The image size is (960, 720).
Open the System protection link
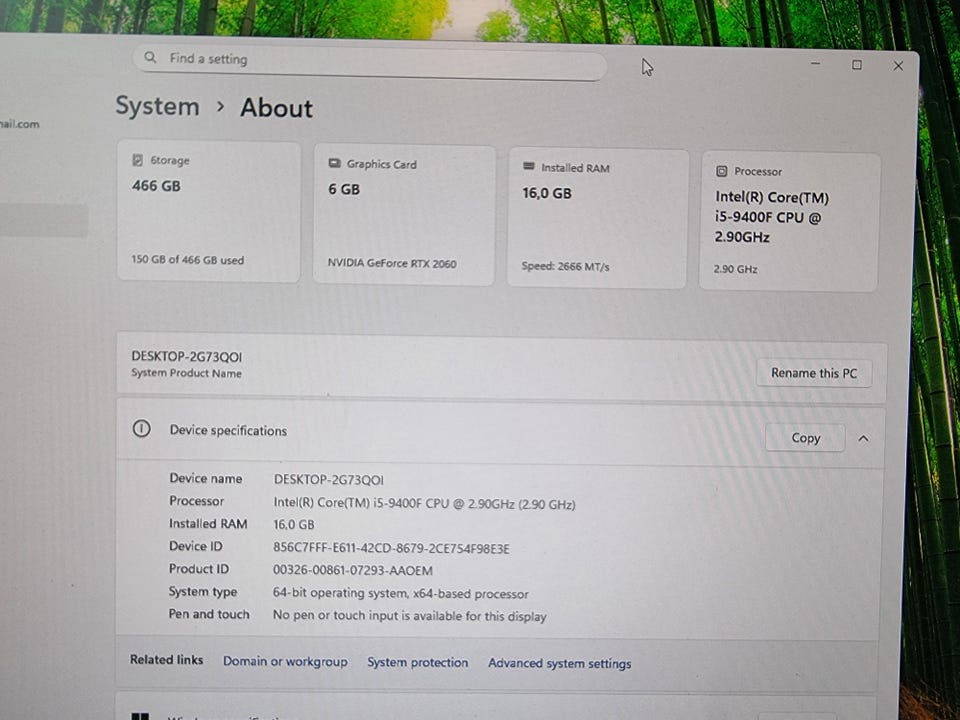pyautogui.click(x=417, y=662)
